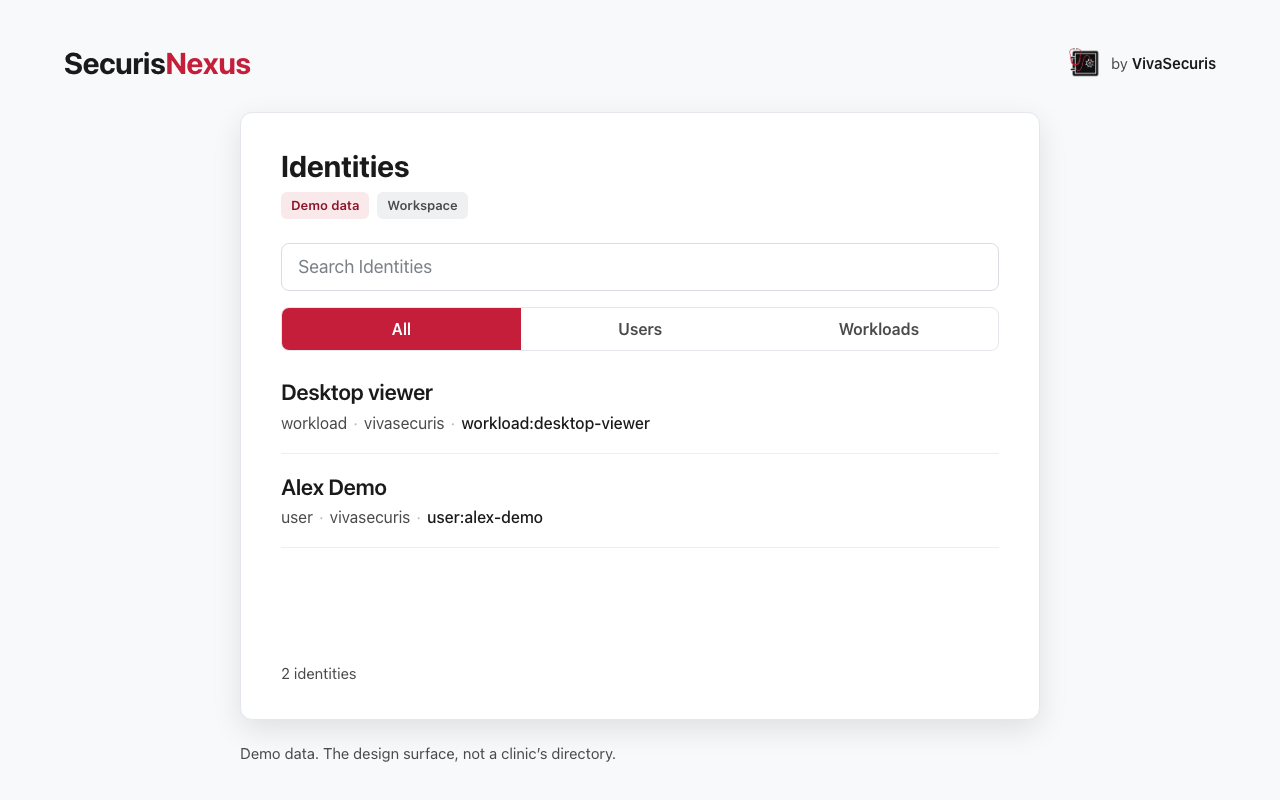Switch to the Workloads tab

pyautogui.click(x=879, y=329)
